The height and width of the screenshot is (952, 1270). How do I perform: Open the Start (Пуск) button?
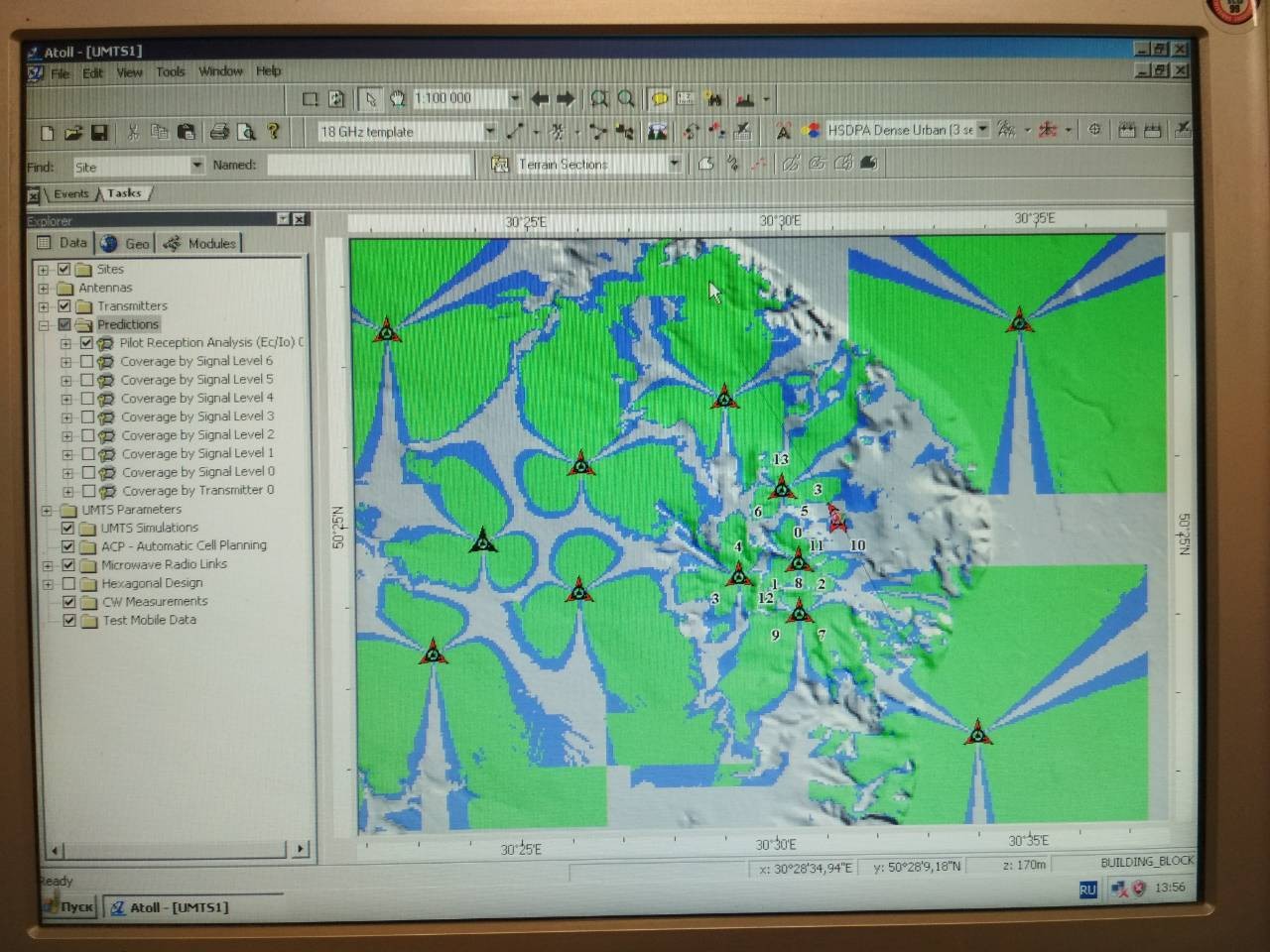(68, 906)
